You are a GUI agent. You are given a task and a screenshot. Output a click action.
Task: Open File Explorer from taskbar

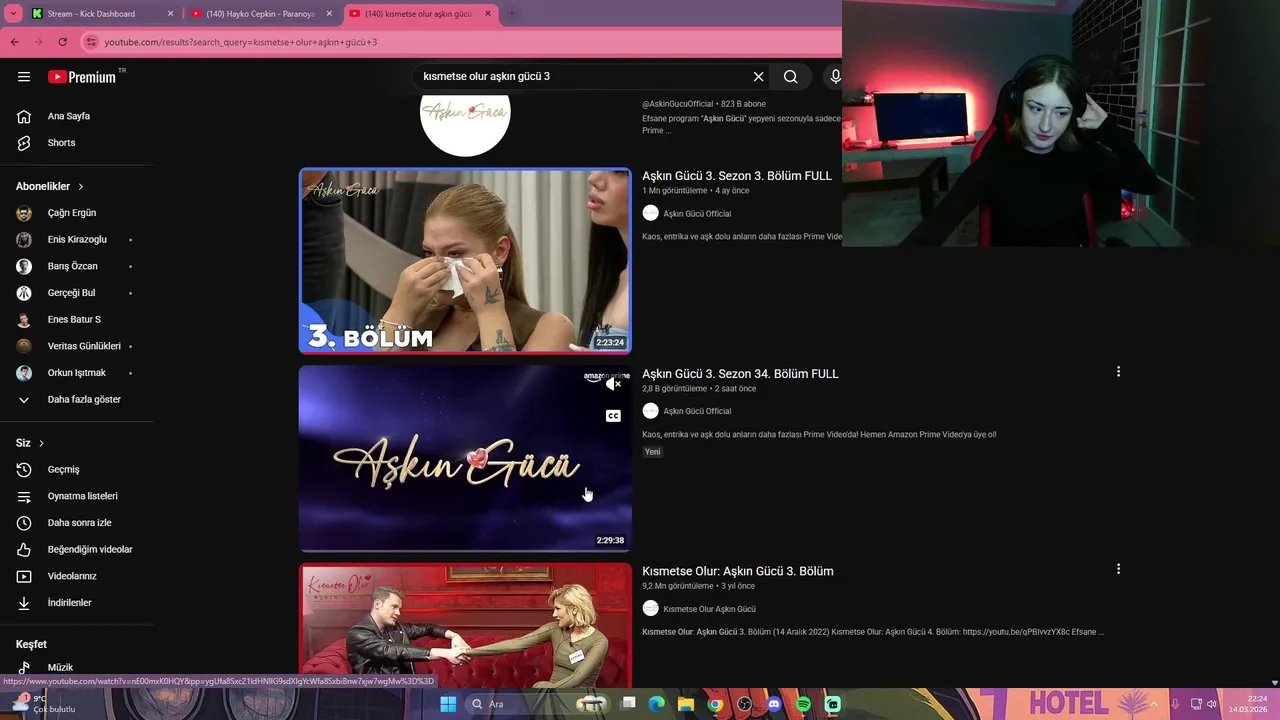[x=686, y=704]
